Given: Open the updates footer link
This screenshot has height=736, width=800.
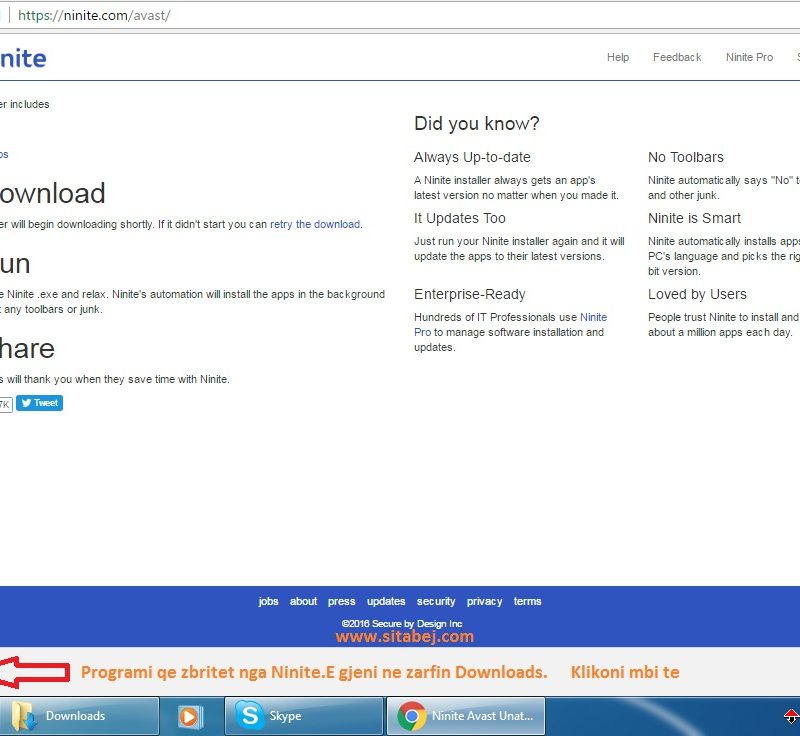Looking at the screenshot, I should pyautogui.click(x=386, y=601).
